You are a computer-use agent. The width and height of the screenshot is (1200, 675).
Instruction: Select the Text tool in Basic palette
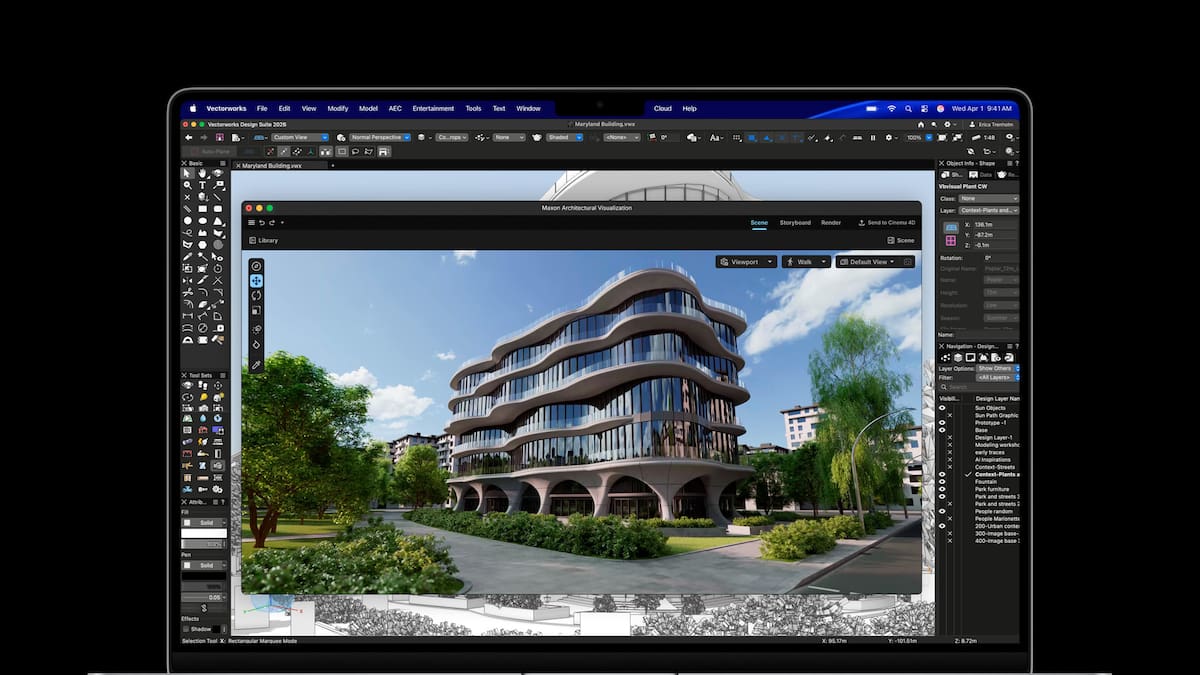(x=202, y=185)
